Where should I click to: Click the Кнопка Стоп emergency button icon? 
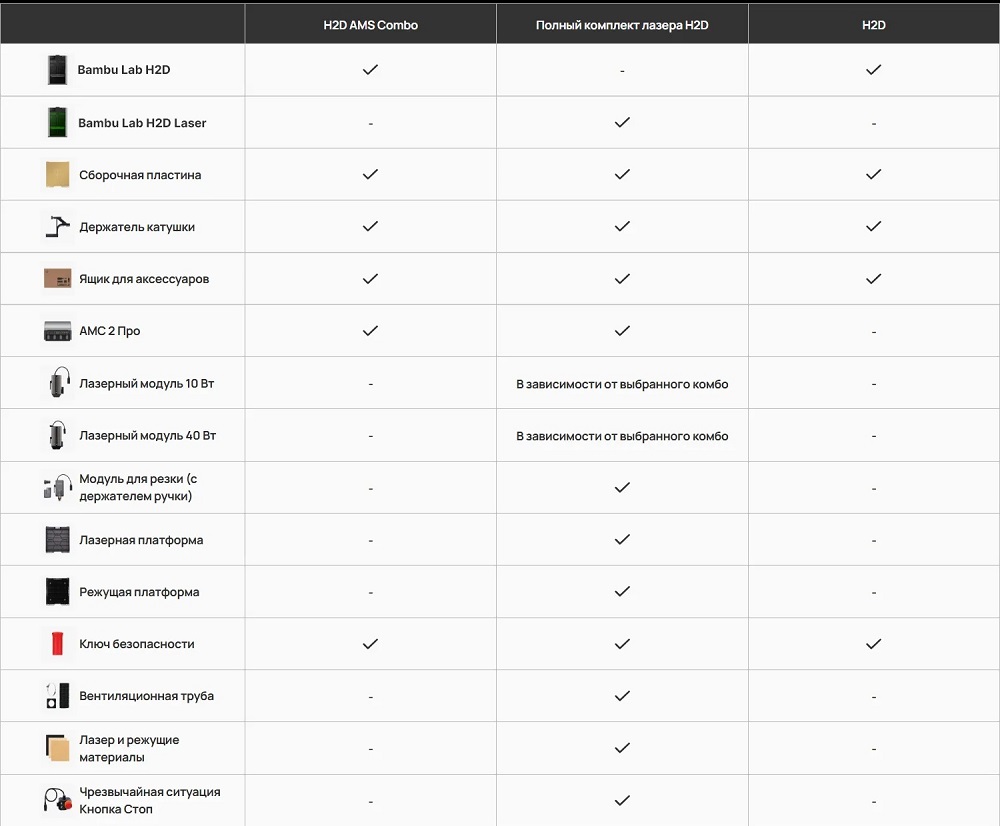[x=57, y=800]
